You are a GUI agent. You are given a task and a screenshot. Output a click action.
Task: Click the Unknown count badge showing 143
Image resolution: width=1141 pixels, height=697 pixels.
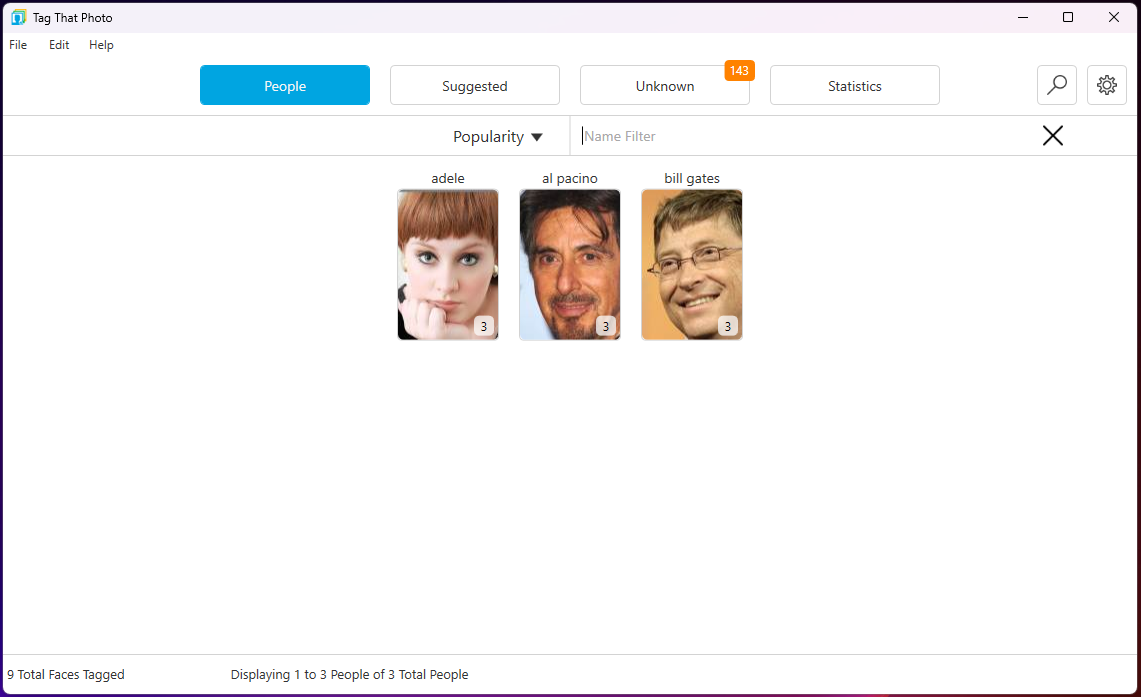(x=739, y=71)
